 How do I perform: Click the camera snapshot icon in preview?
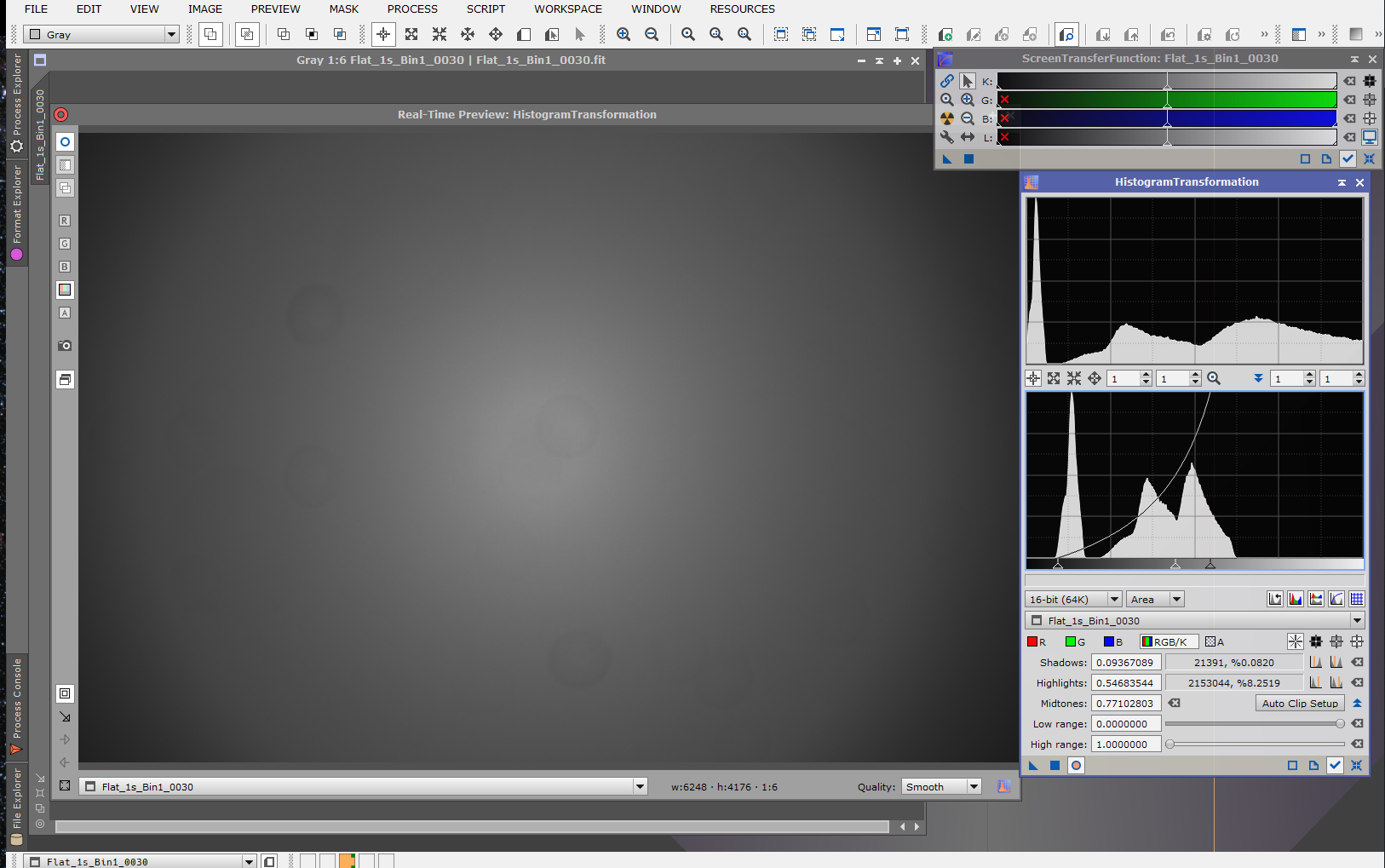pos(65,345)
